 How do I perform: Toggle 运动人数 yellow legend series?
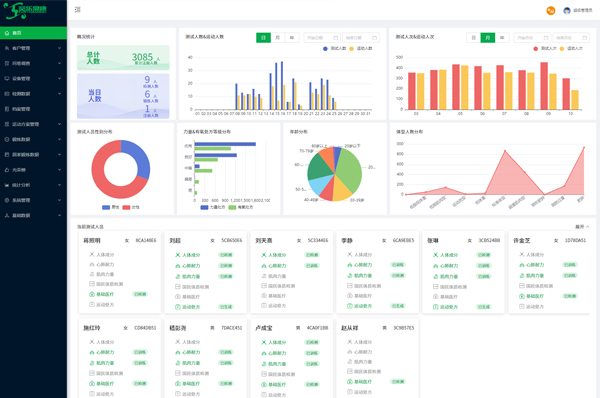click(x=360, y=49)
